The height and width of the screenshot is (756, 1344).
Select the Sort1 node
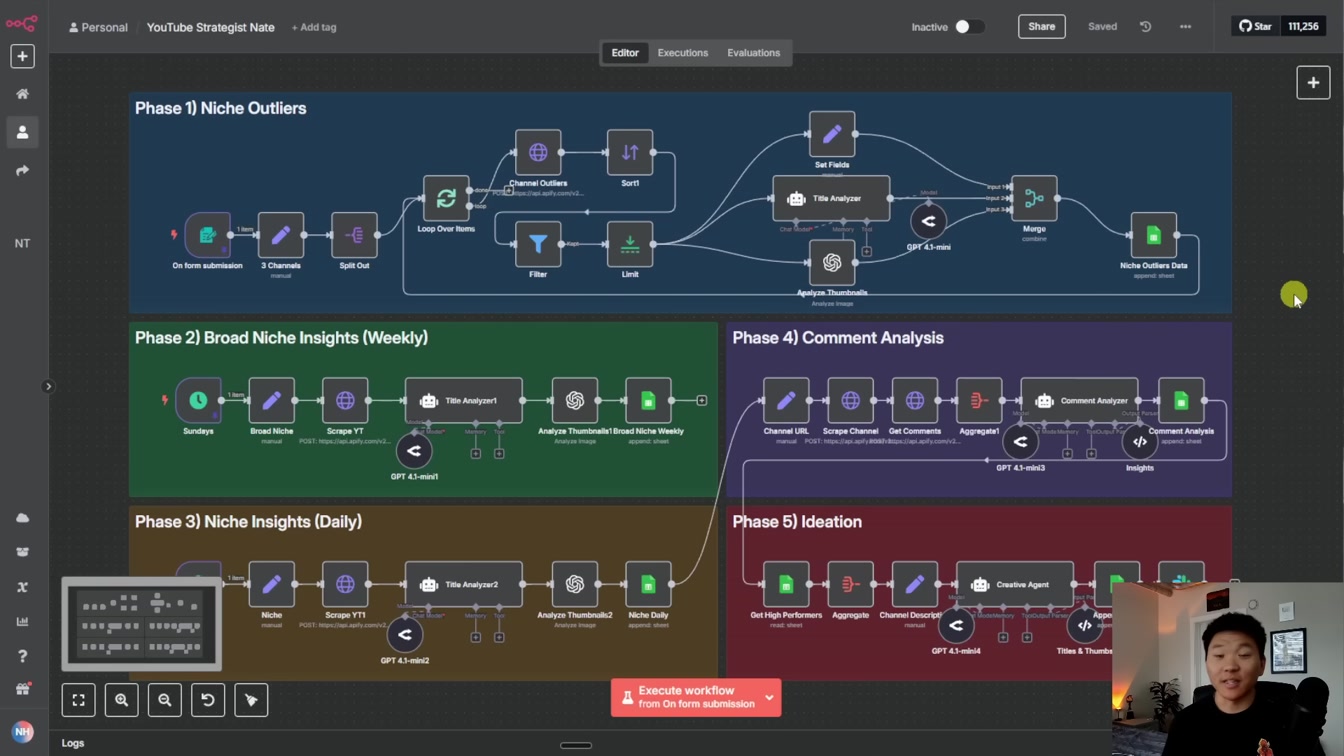click(x=630, y=153)
